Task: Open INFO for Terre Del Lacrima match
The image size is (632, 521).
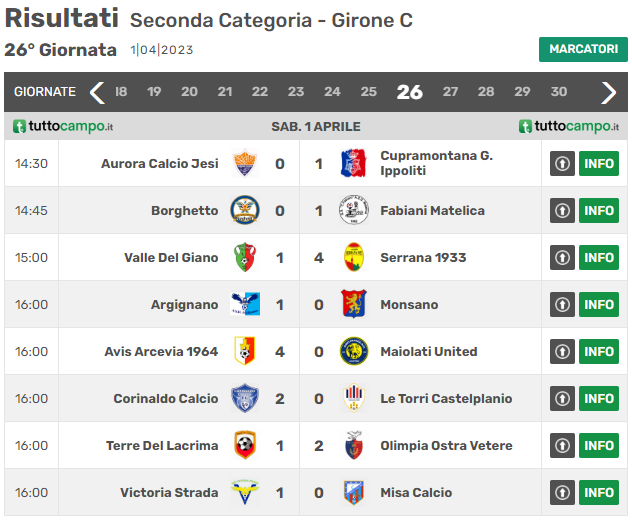Action: pyautogui.click(x=599, y=446)
